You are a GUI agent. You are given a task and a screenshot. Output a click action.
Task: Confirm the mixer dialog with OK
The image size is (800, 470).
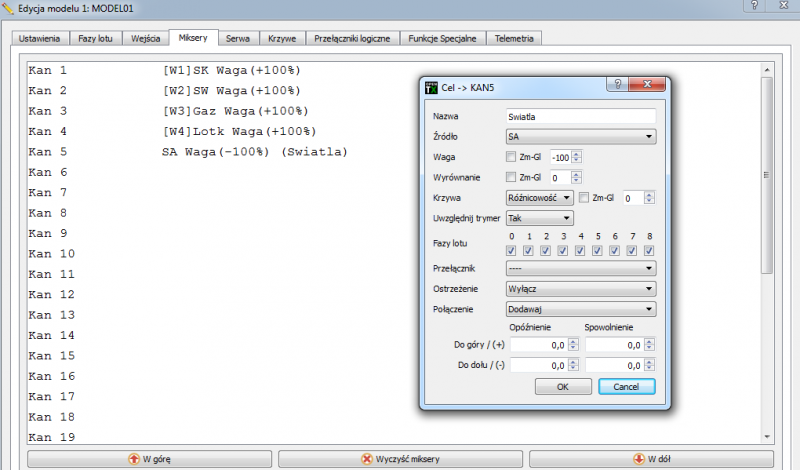click(x=563, y=386)
